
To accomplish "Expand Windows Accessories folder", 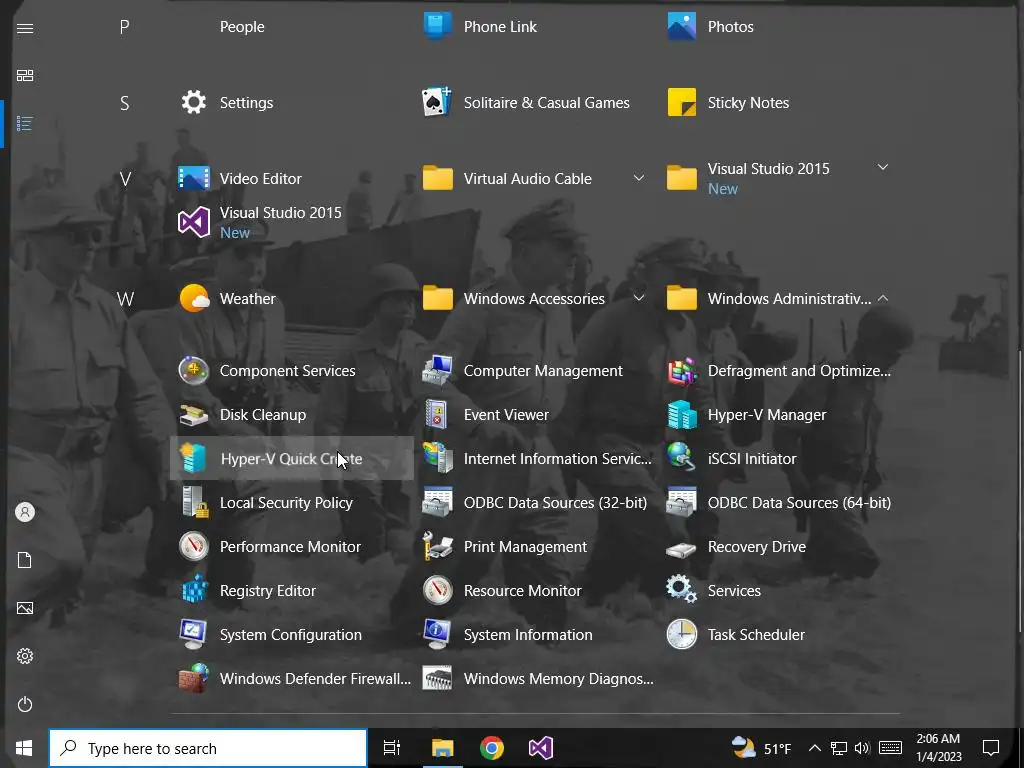I will point(536,298).
